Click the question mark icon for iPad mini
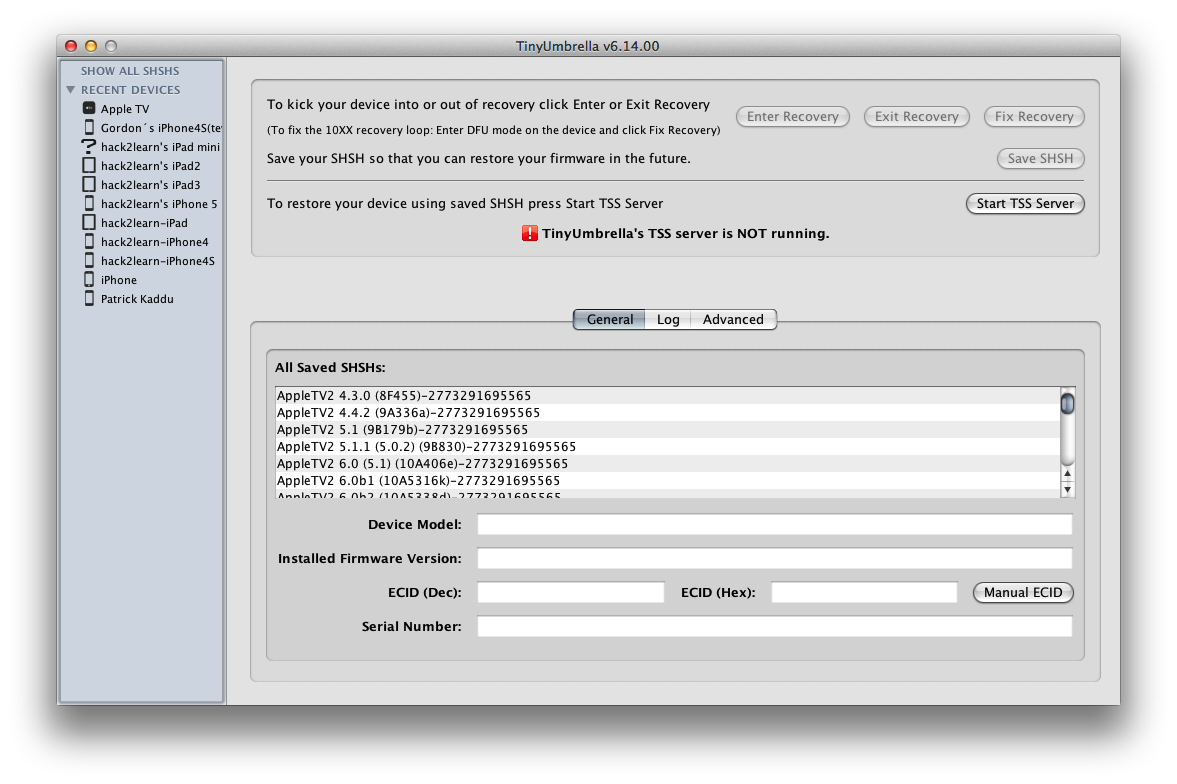The height and width of the screenshot is (784, 1177). tap(89, 147)
